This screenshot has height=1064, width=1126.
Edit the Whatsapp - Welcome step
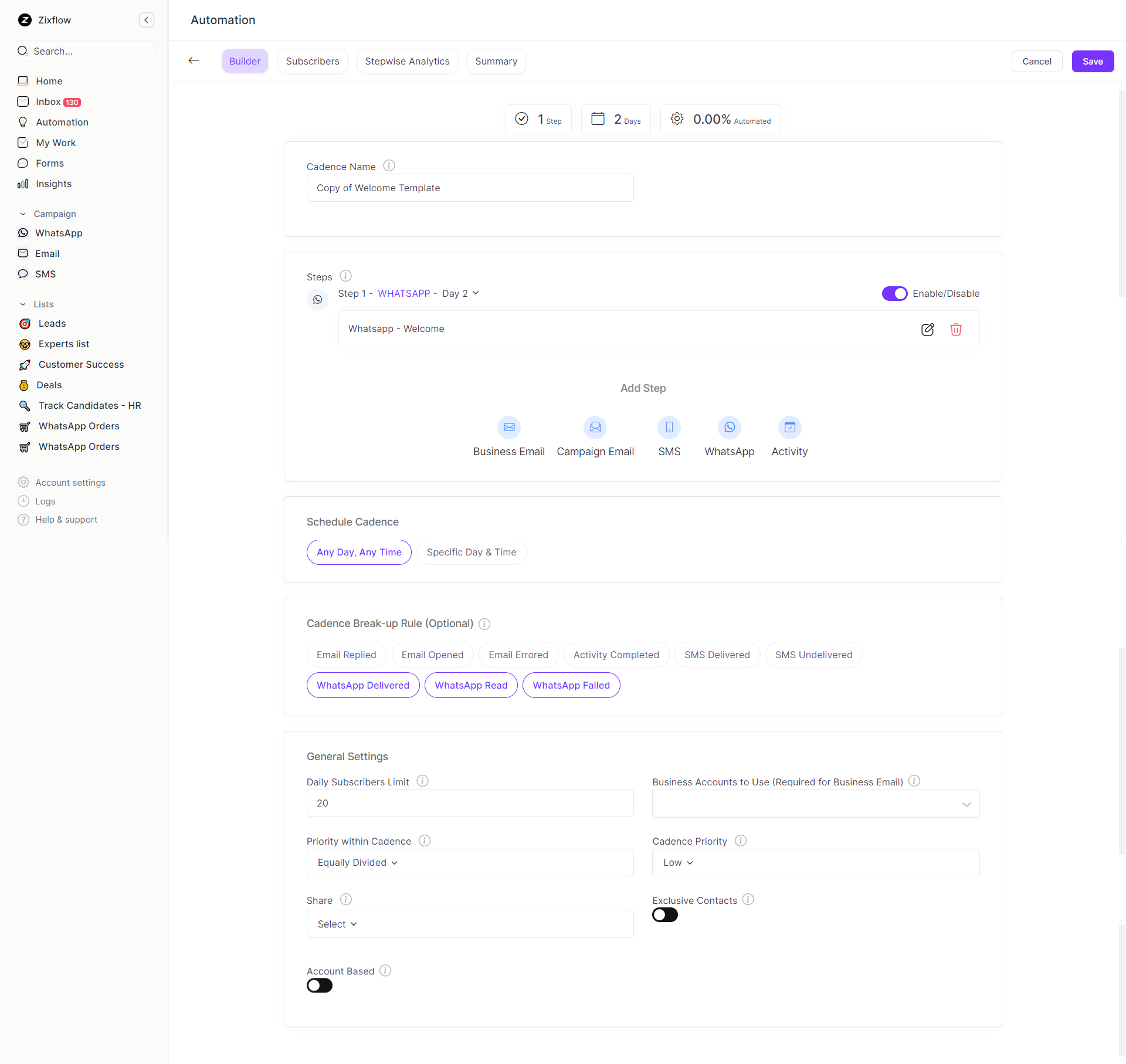pyautogui.click(x=927, y=329)
